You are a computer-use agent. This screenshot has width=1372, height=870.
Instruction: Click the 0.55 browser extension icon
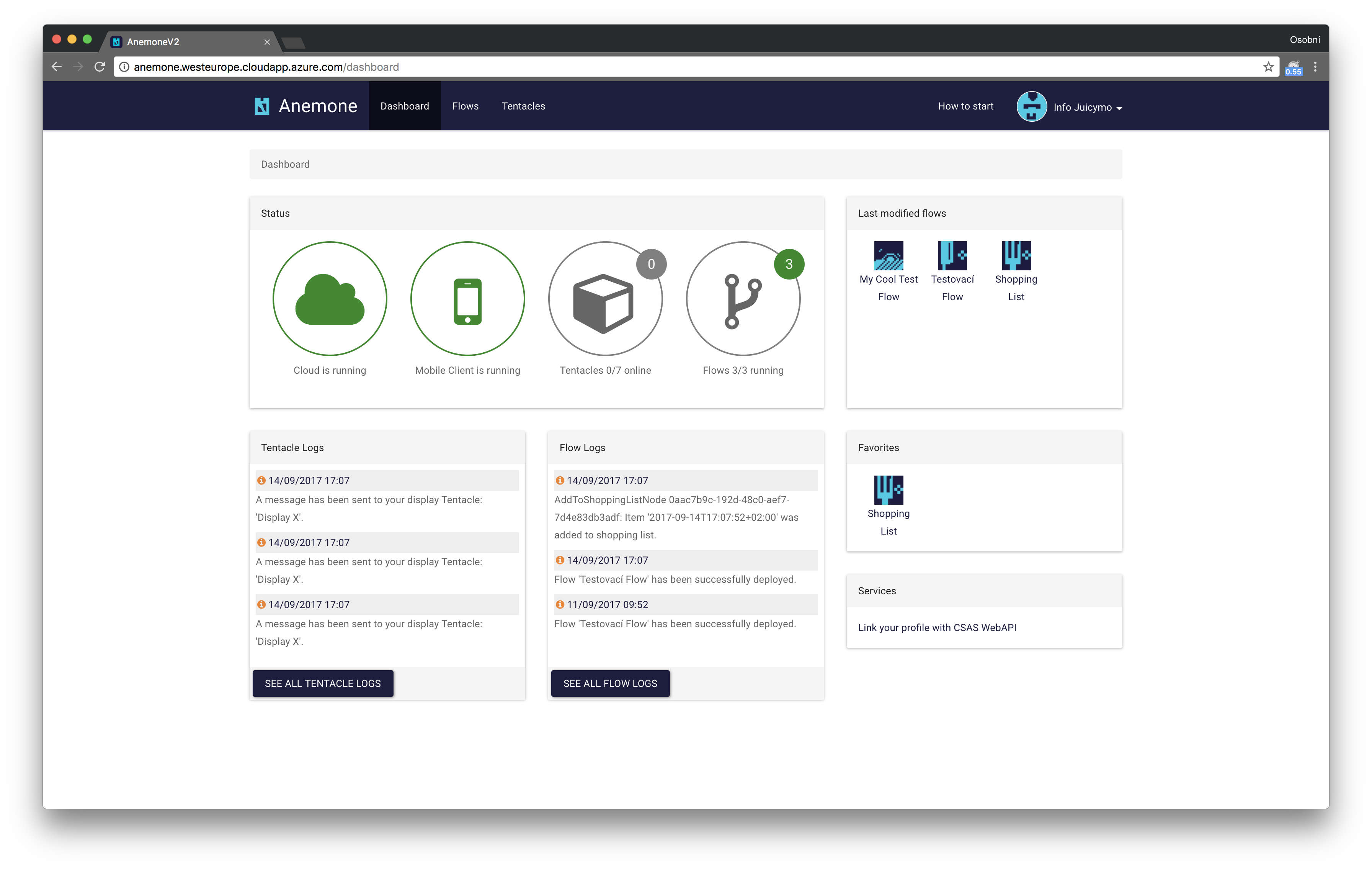pyautogui.click(x=1294, y=67)
